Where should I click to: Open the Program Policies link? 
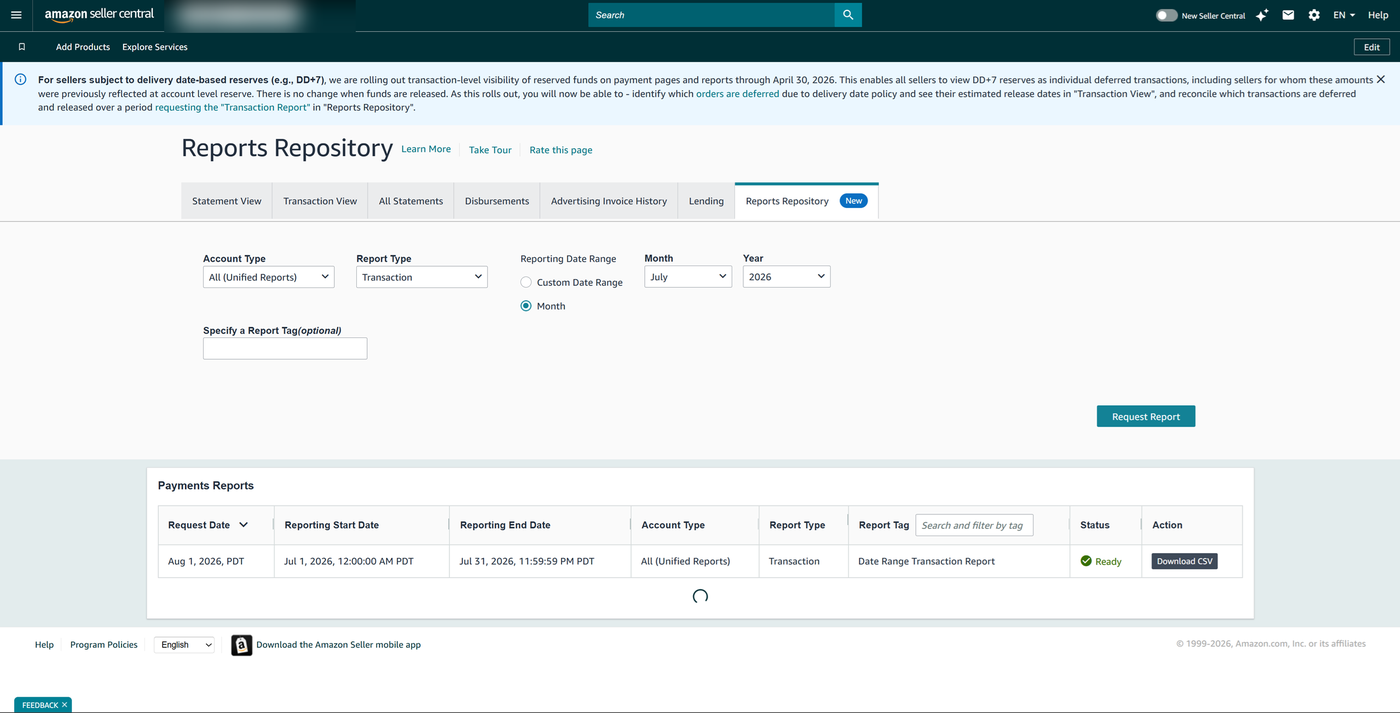pos(104,645)
